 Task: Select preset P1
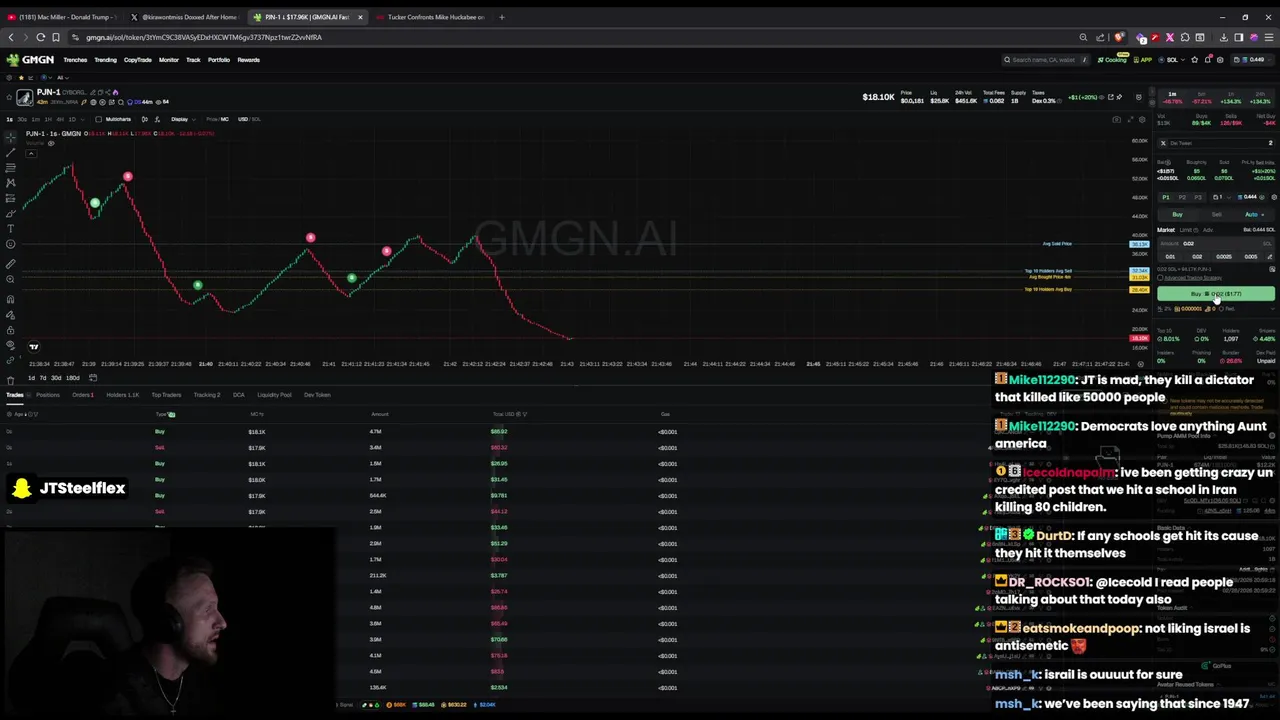(x=1165, y=197)
